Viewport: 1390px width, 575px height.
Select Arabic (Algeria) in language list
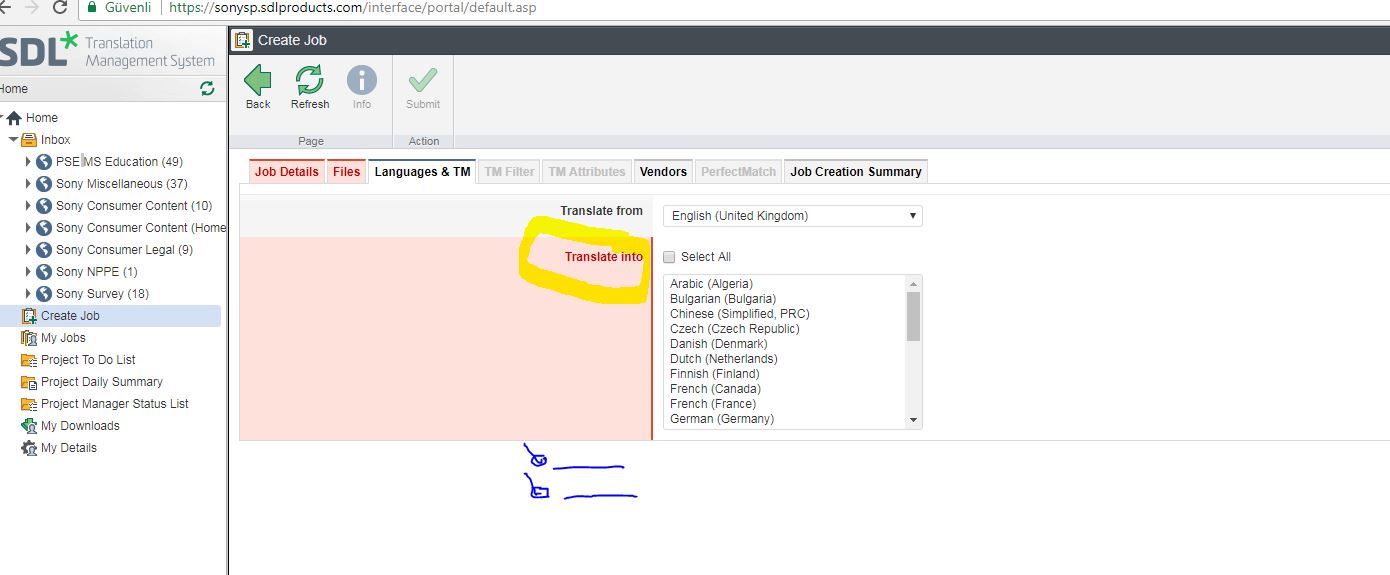pyautogui.click(x=711, y=284)
